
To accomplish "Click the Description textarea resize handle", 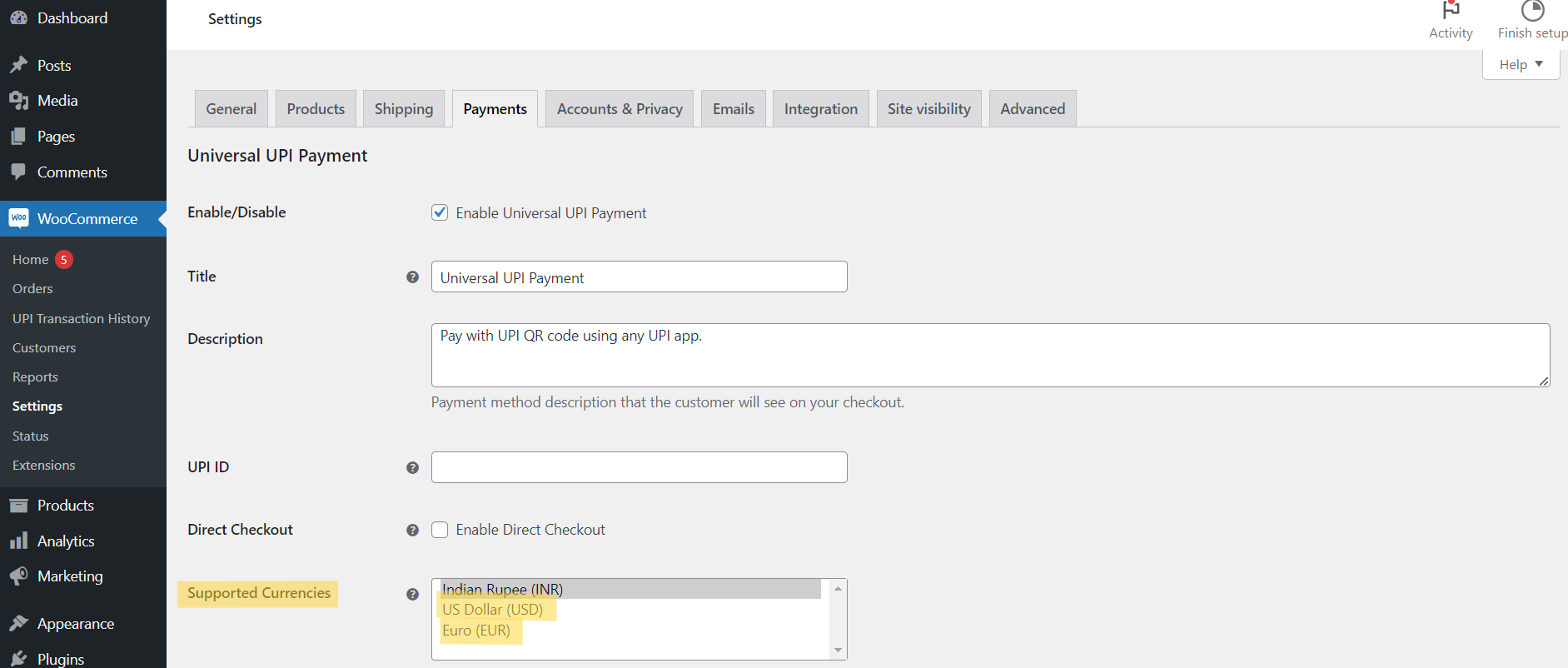I will pyautogui.click(x=1544, y=381).
